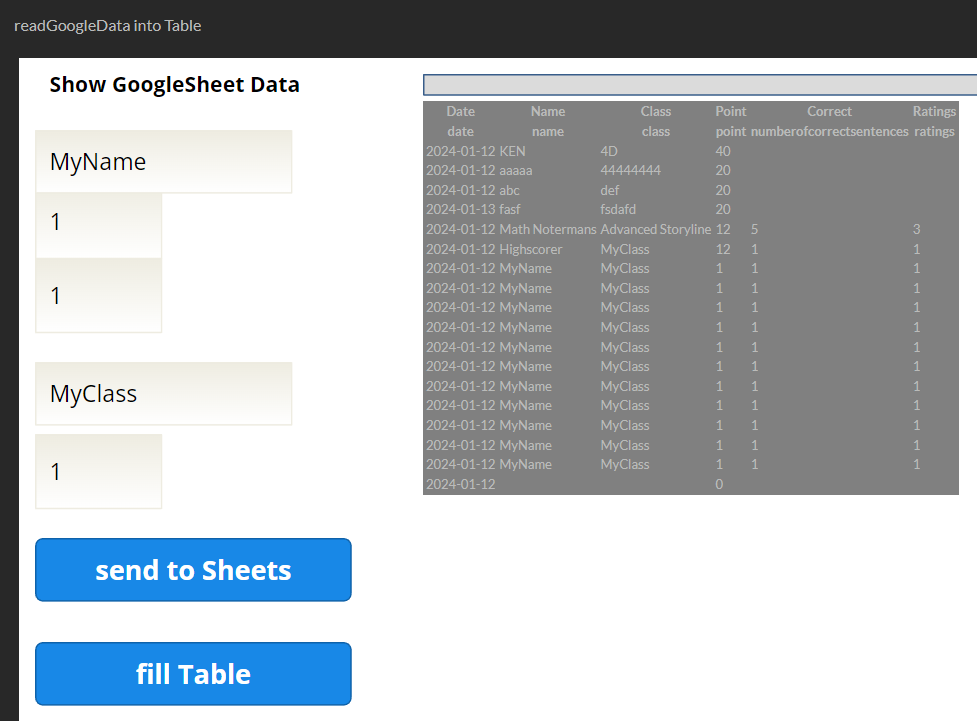Click the Advanced Storyline class cell
This screenshot has height=721, width=977.
655,229
